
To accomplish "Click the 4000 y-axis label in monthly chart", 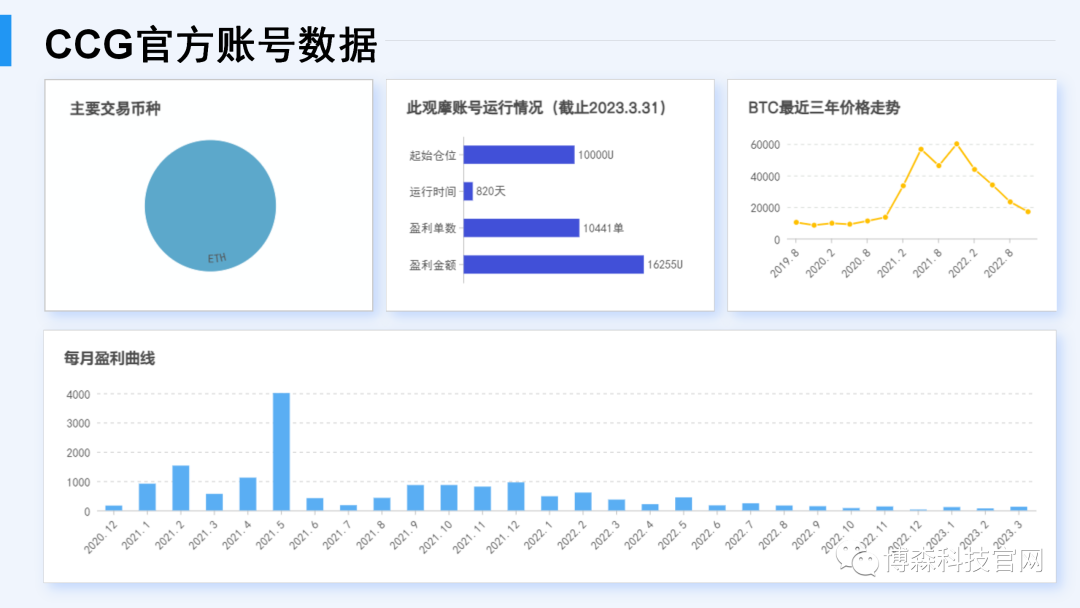I will pyautogui.click(x=78, y=395).
